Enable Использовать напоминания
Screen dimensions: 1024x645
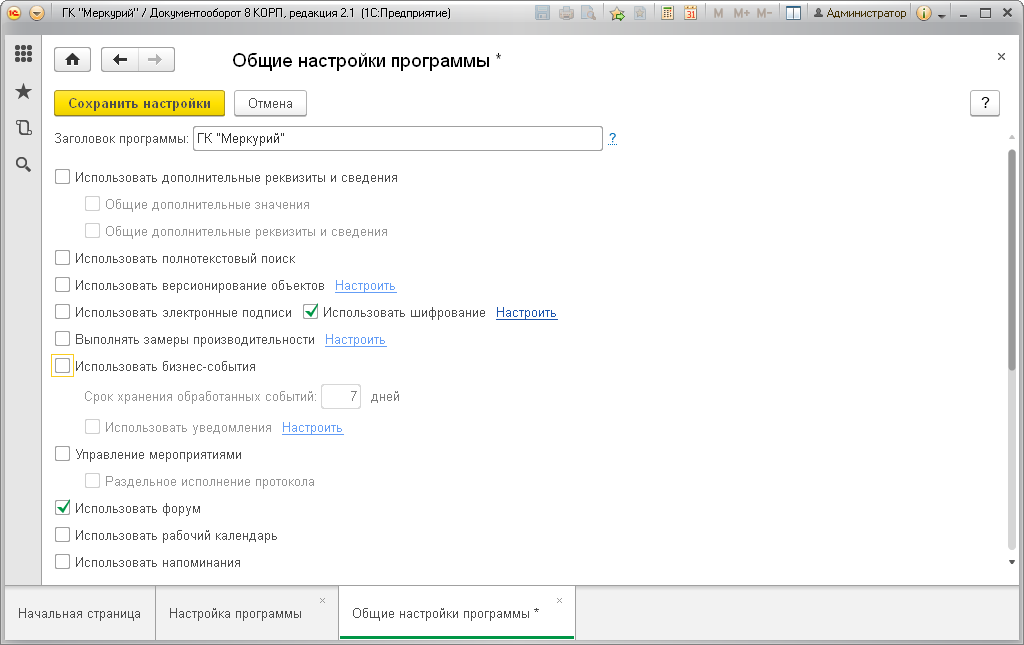[62, 561]
